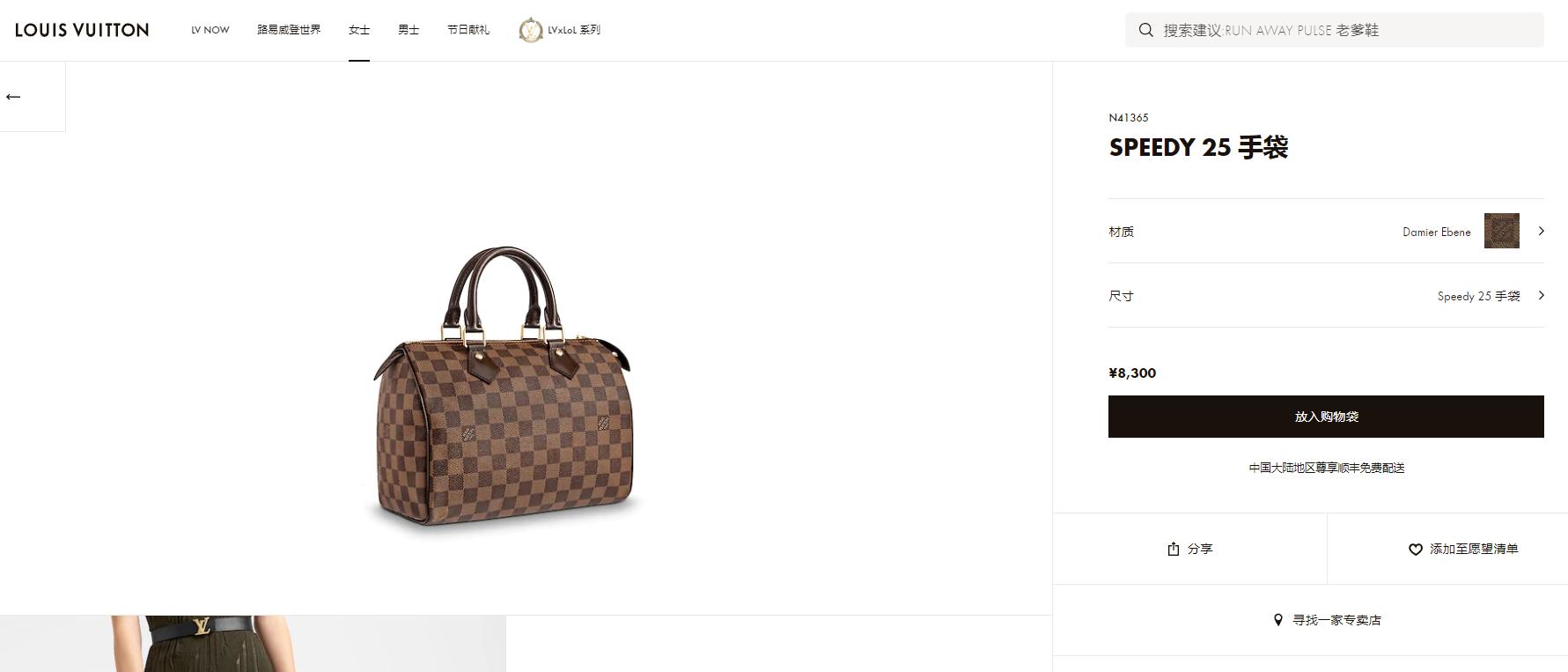Expand the 尺寸 size options chevron
Viewport: 1568px width, 672px height.
[x=1541, y=295]
